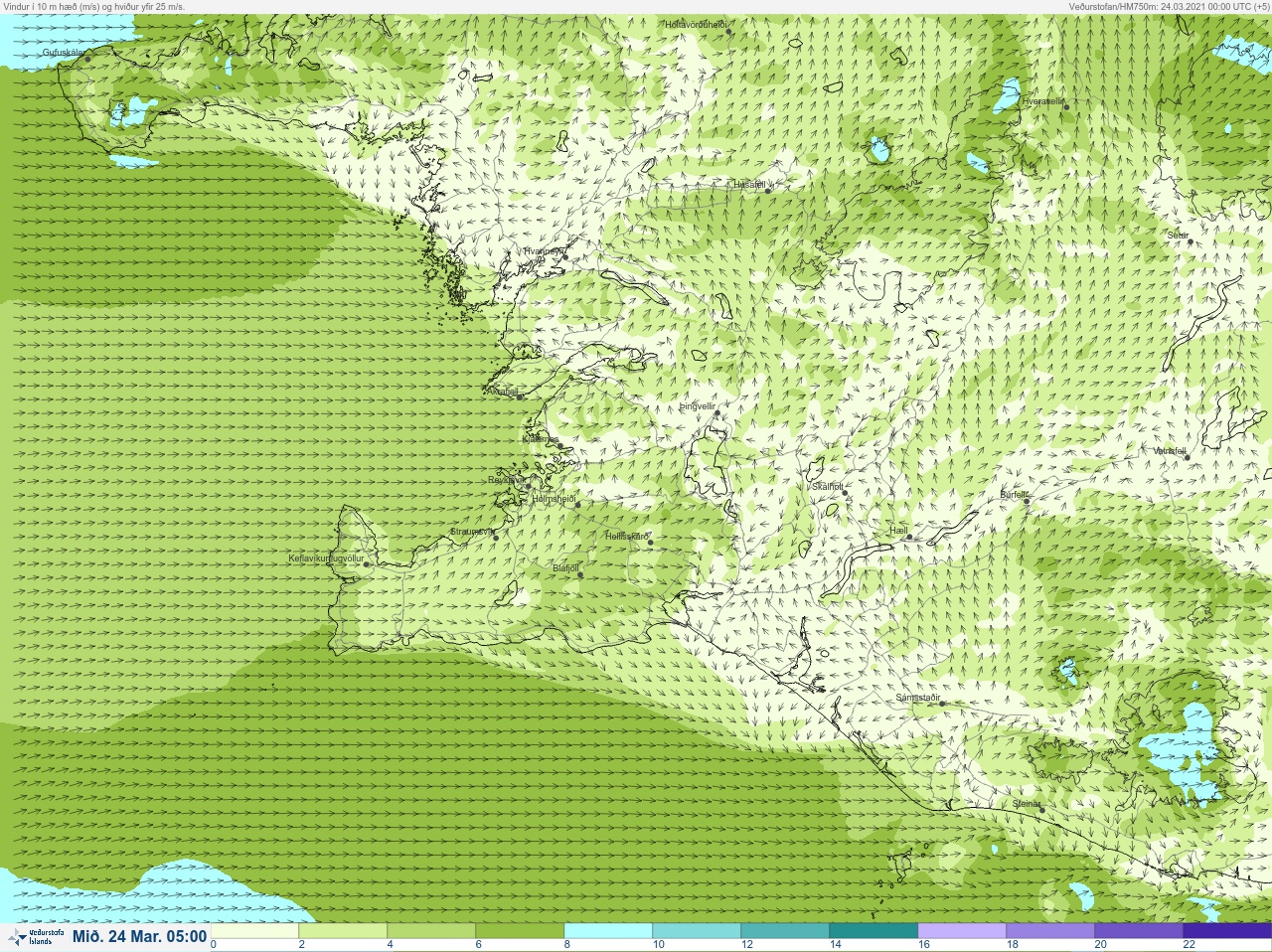The height and width of the screenshot is (952, 1272).
Task: Click the Veðurstofa Íslands logo
Action: pos(35,936)
